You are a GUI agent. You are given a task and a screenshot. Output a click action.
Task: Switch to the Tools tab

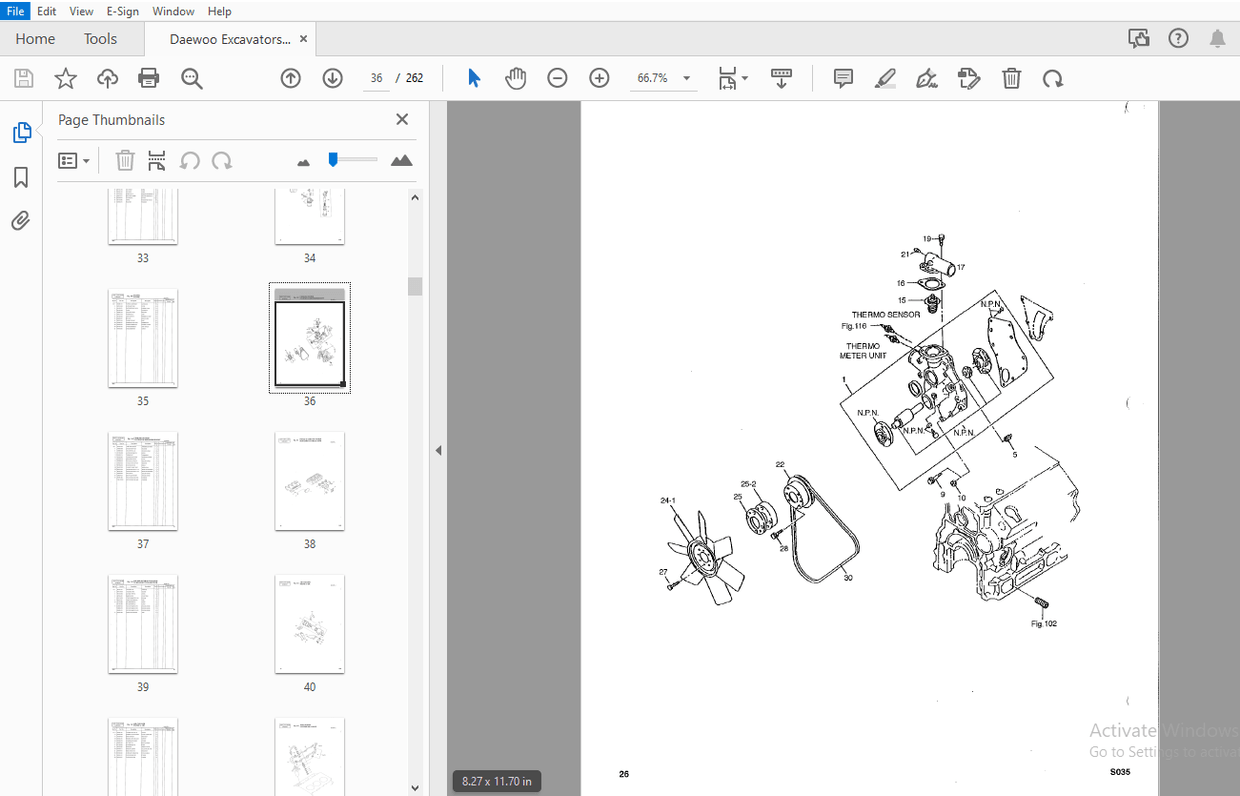click(100, 39)
